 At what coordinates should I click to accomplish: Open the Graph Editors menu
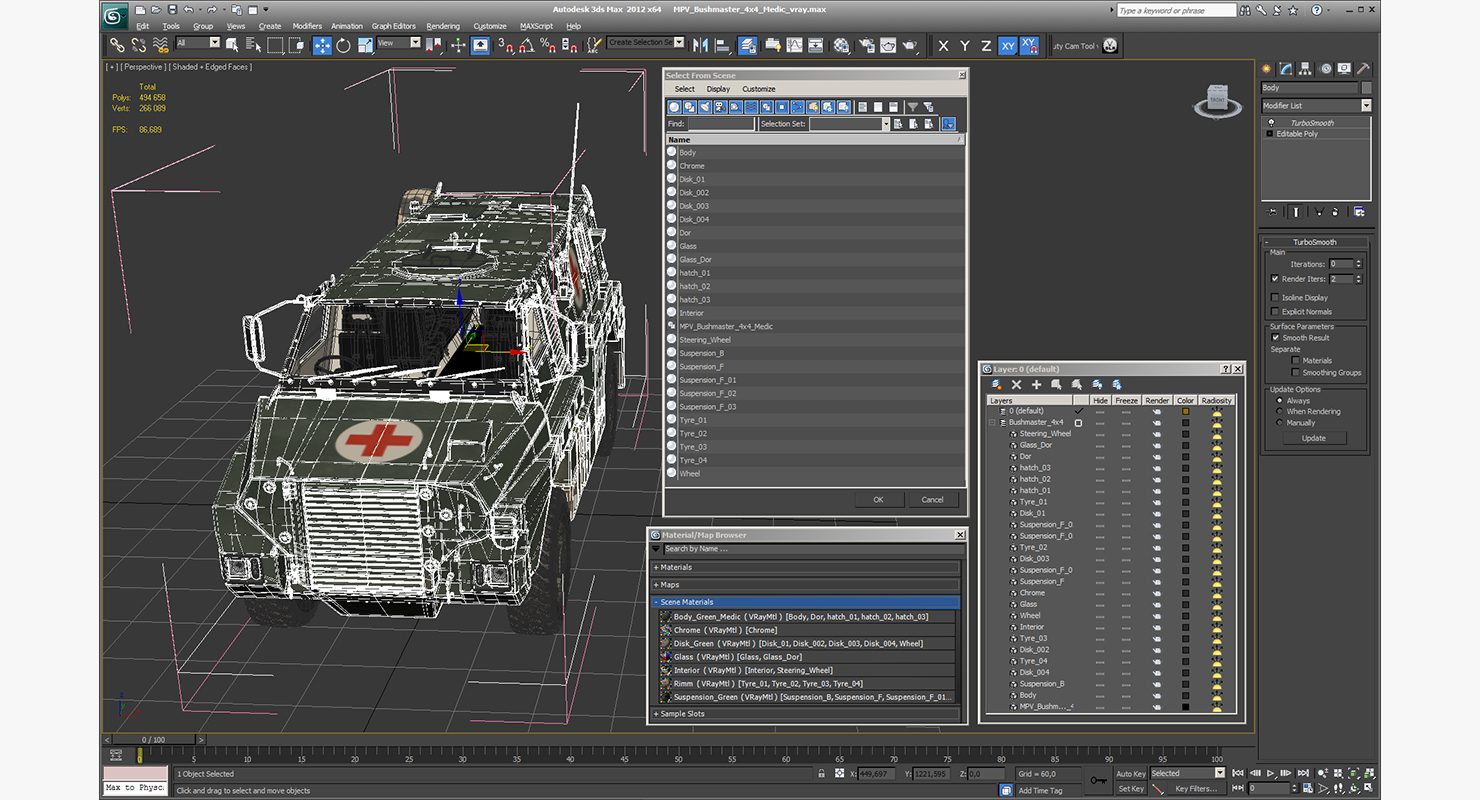[393, 26]
